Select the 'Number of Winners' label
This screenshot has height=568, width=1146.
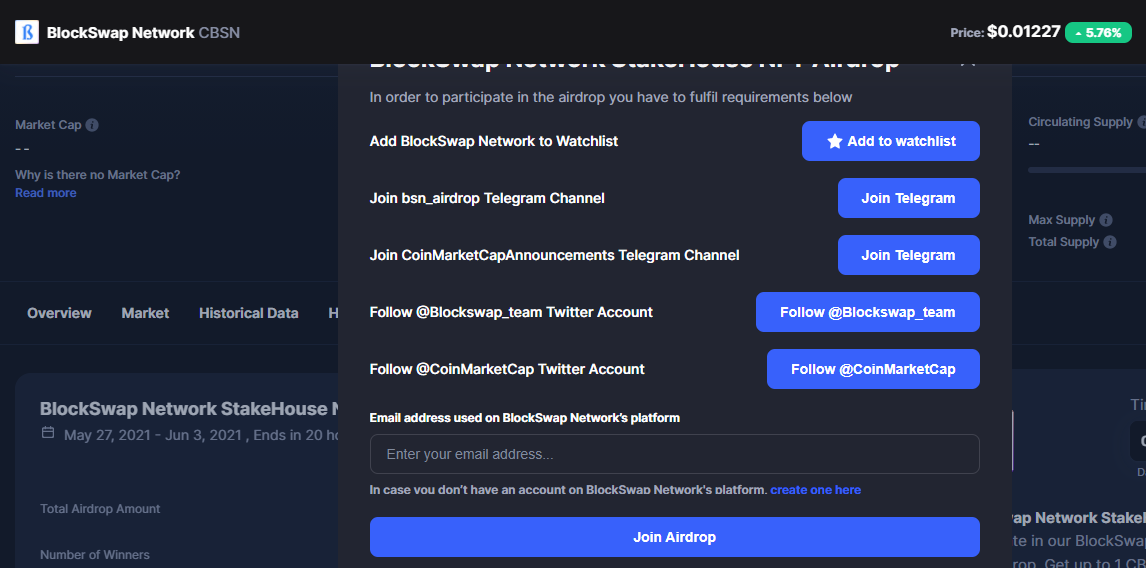click(95, 555)
